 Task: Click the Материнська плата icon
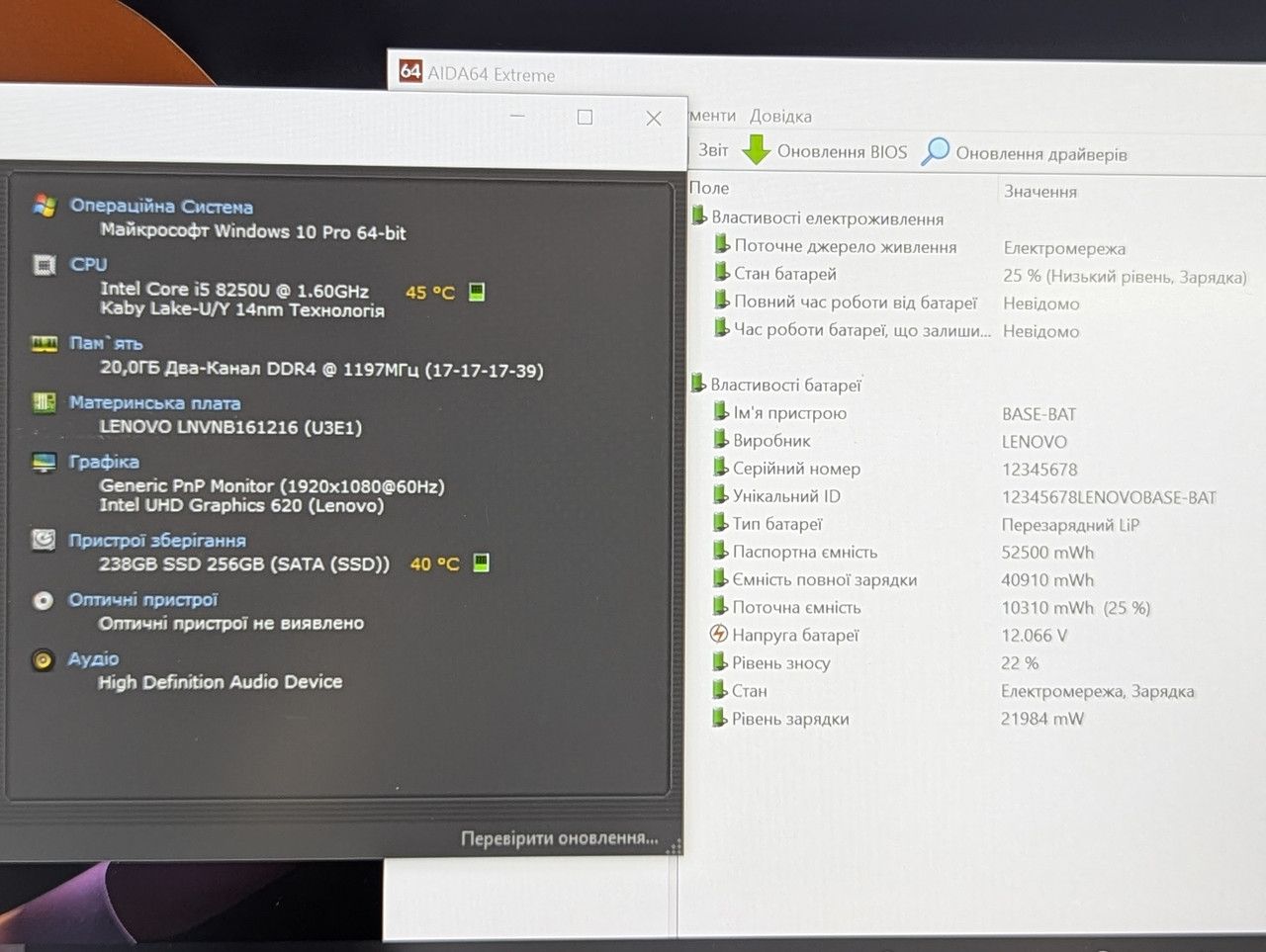(44, 402)
